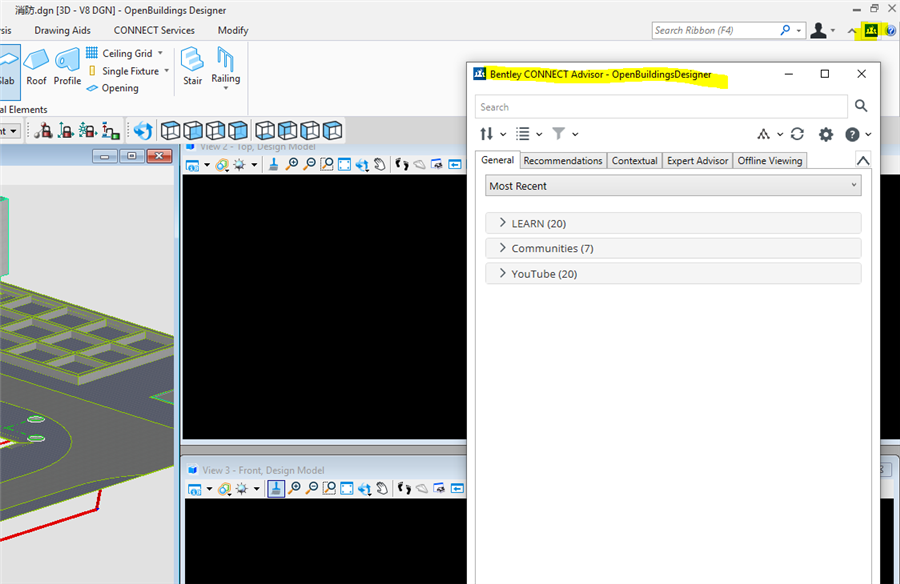900x584 pixels.
Task: Fit View in the View 3 toolbar
Action: pos(347,489)
